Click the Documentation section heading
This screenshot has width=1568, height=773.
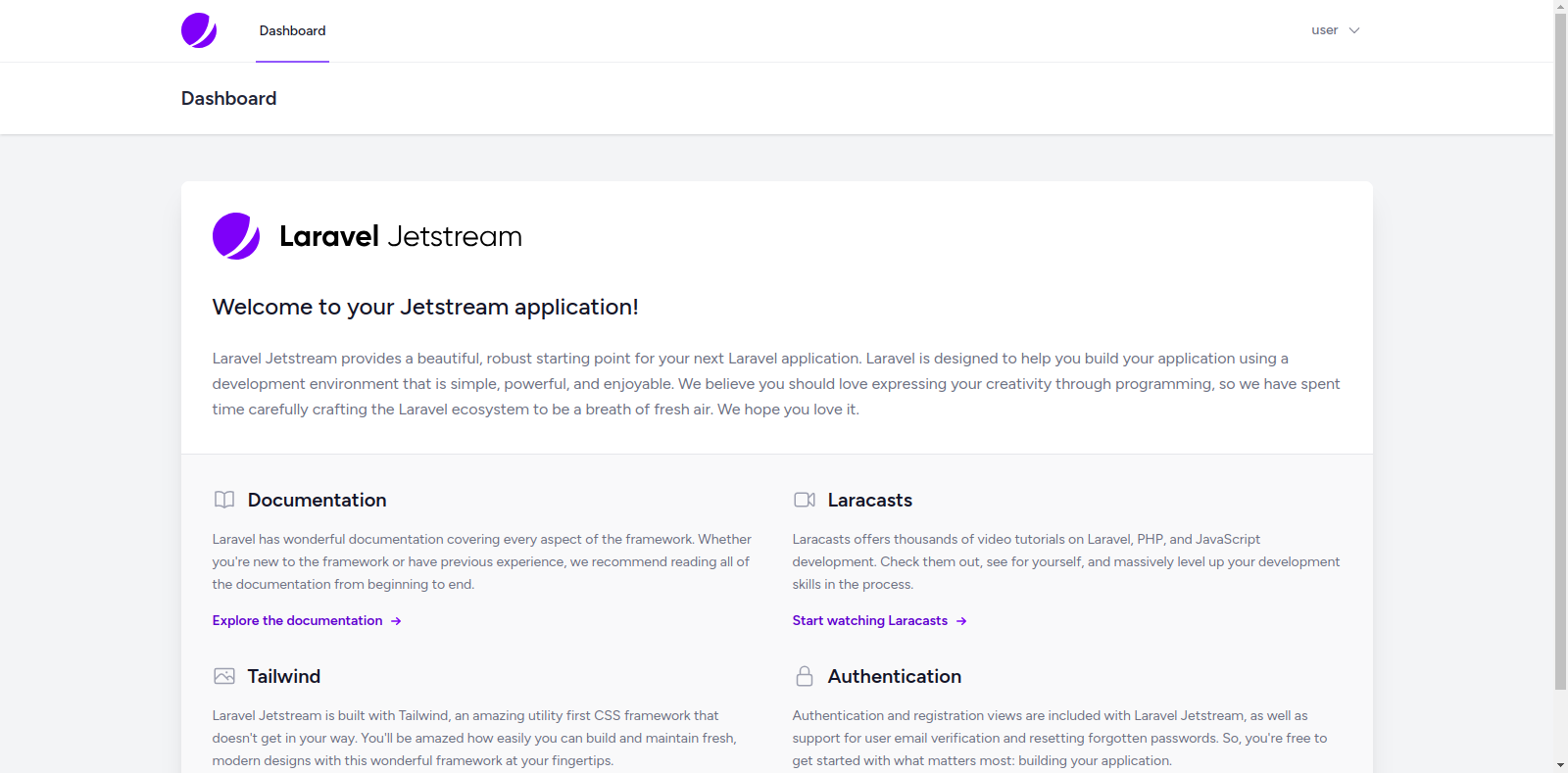[x=317, y=500]
